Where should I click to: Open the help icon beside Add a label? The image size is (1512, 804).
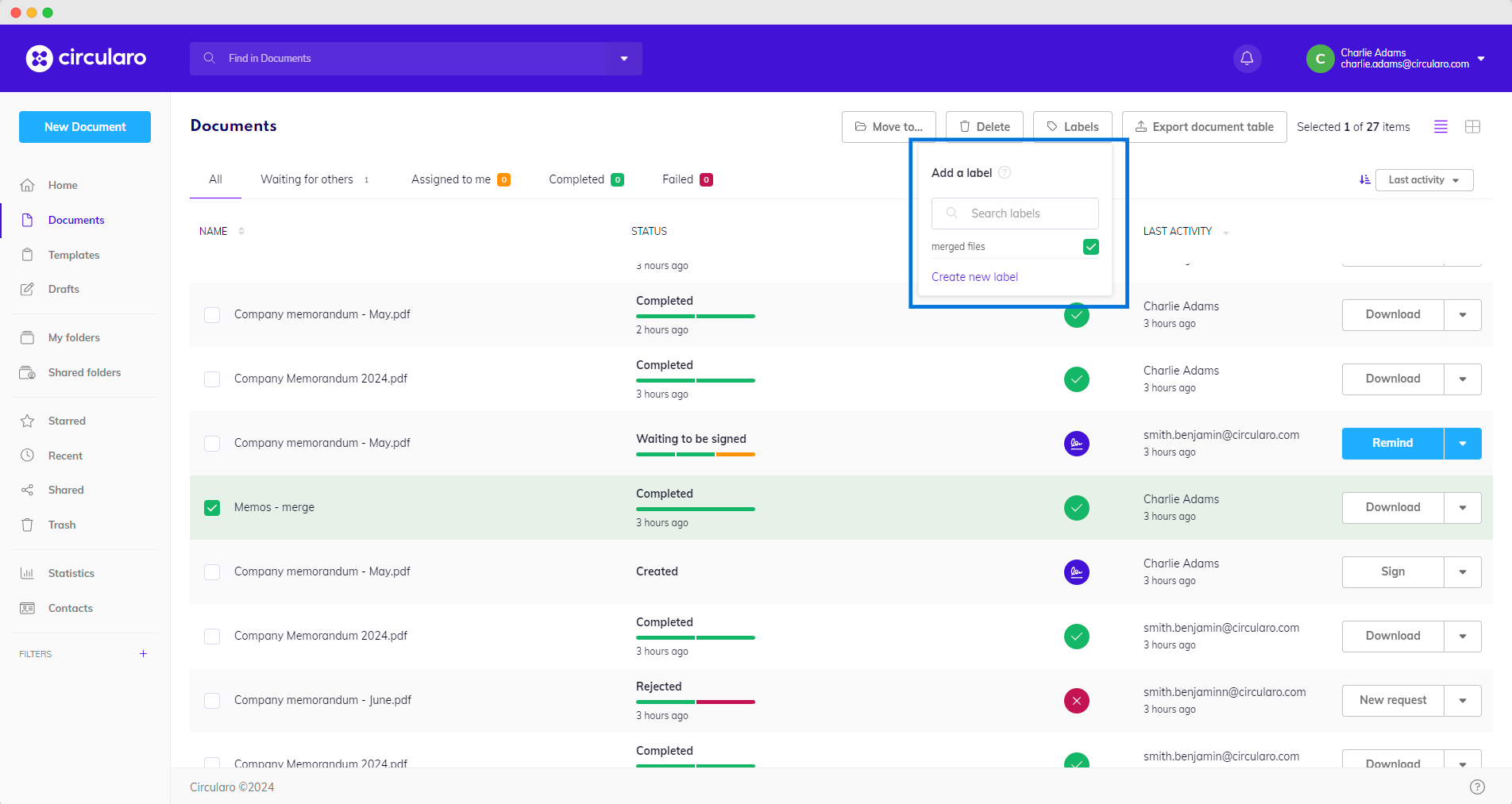[x=1005, y=172]
